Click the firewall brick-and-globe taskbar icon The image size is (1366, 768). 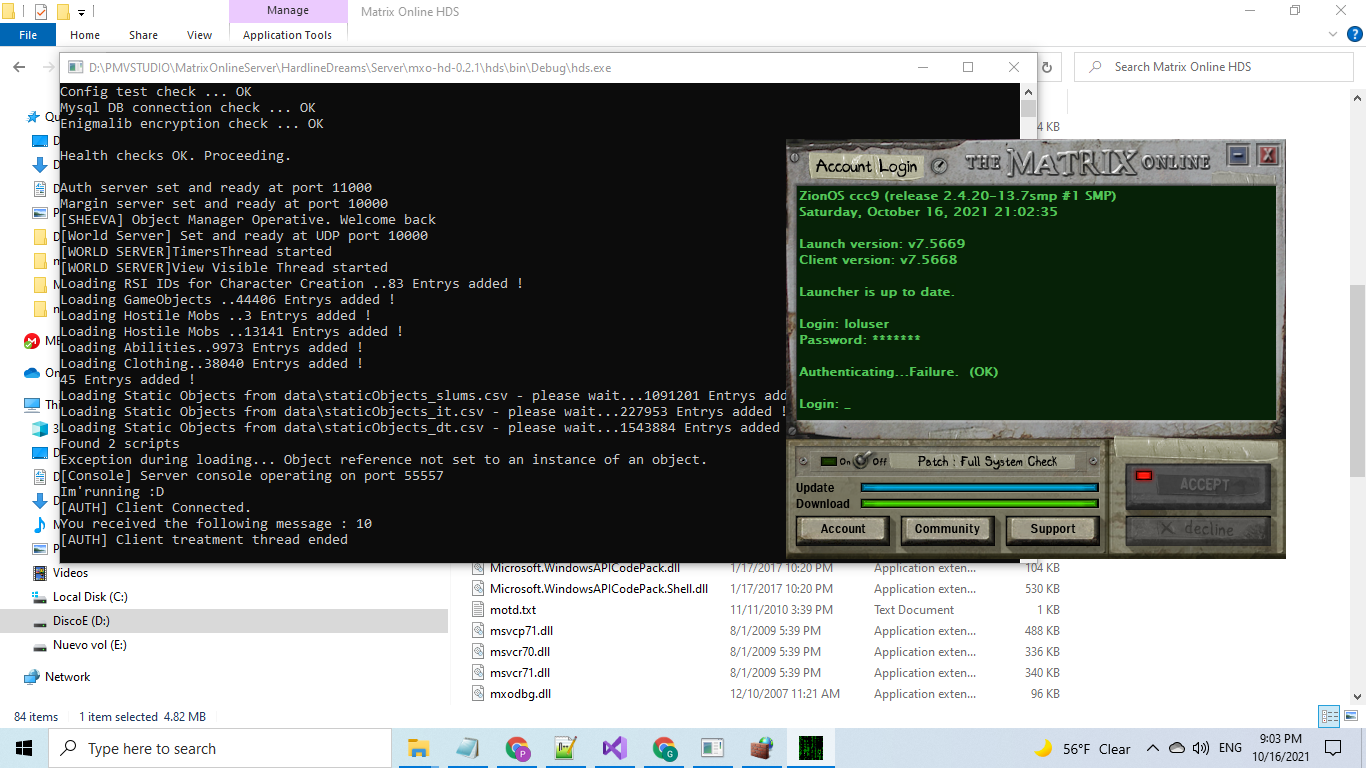coord(762,748)
